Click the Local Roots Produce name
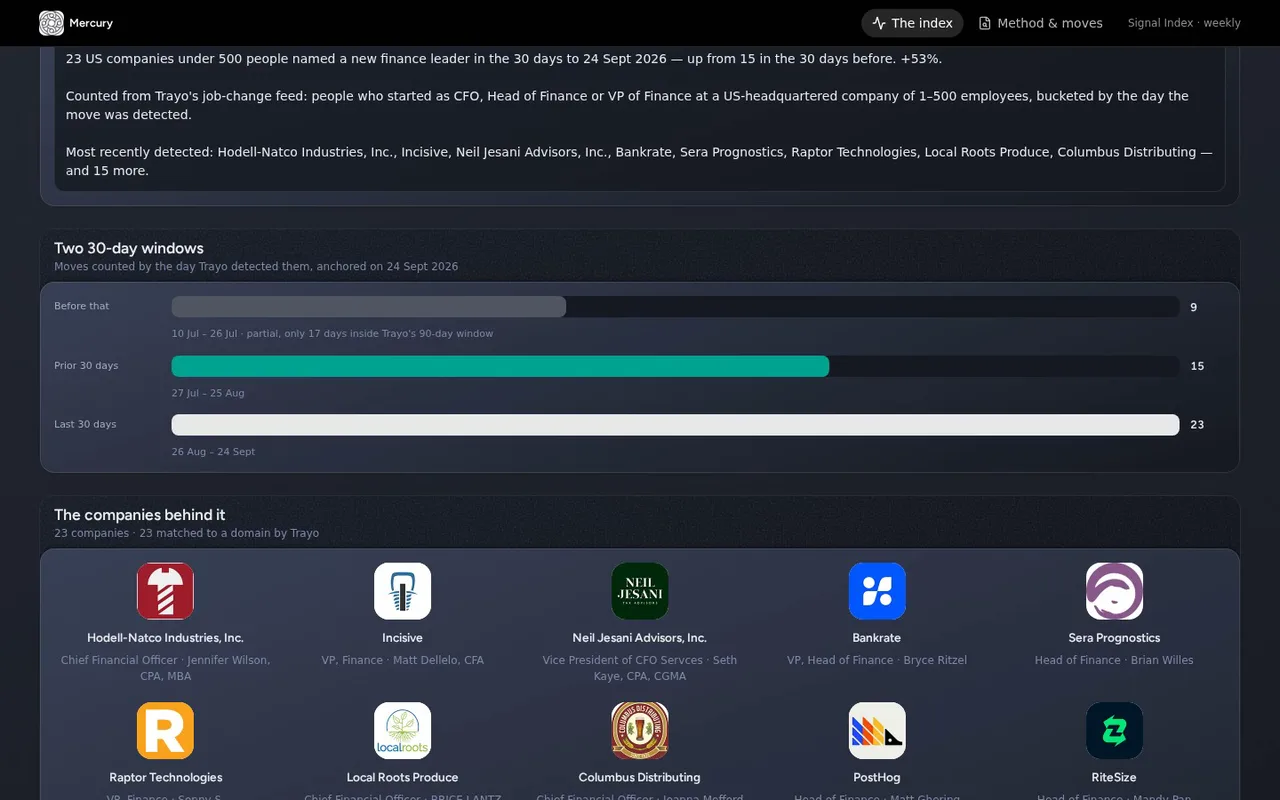The image size is (1280, 800). (402, 777)
